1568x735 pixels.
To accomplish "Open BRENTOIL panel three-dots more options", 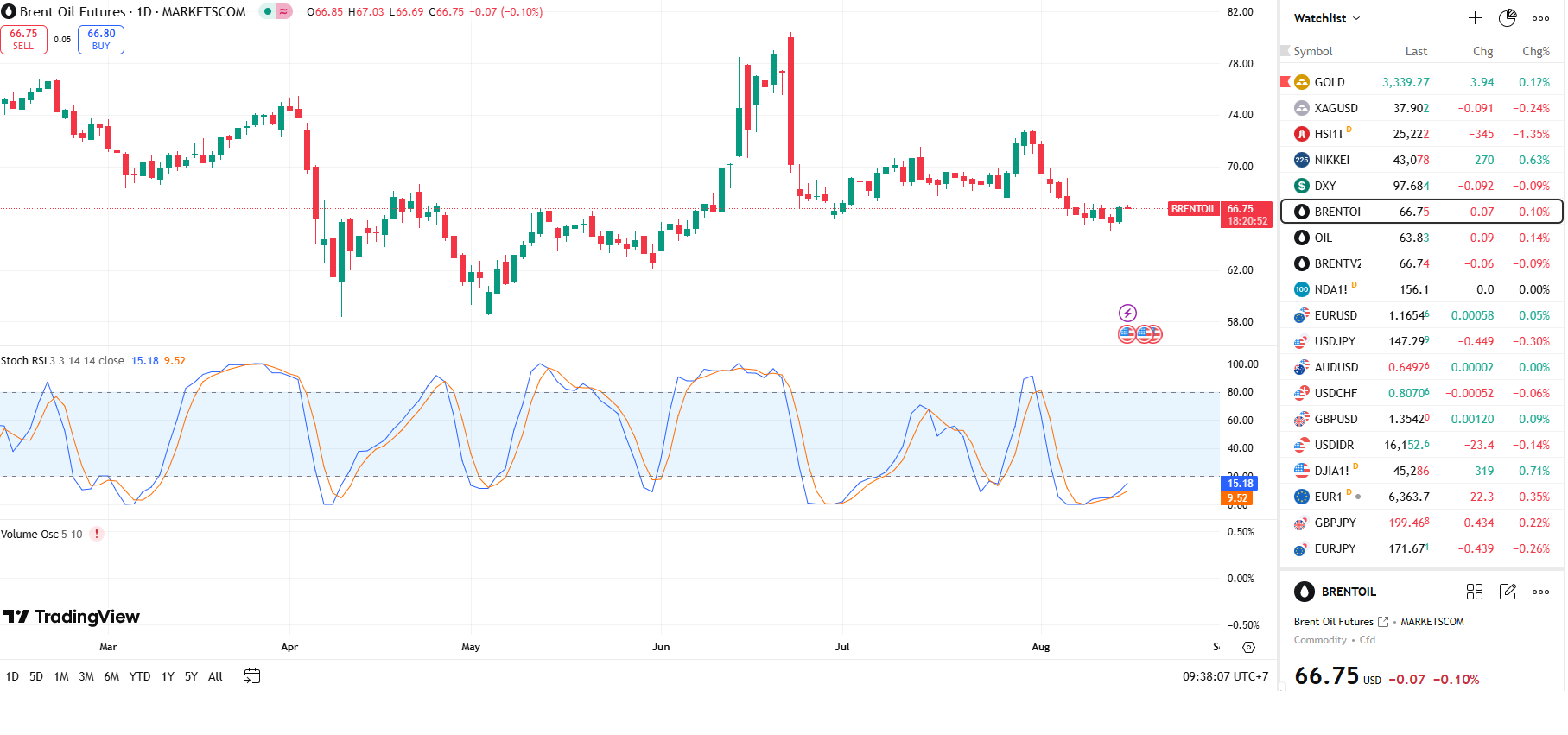I will pos(1540,592).
